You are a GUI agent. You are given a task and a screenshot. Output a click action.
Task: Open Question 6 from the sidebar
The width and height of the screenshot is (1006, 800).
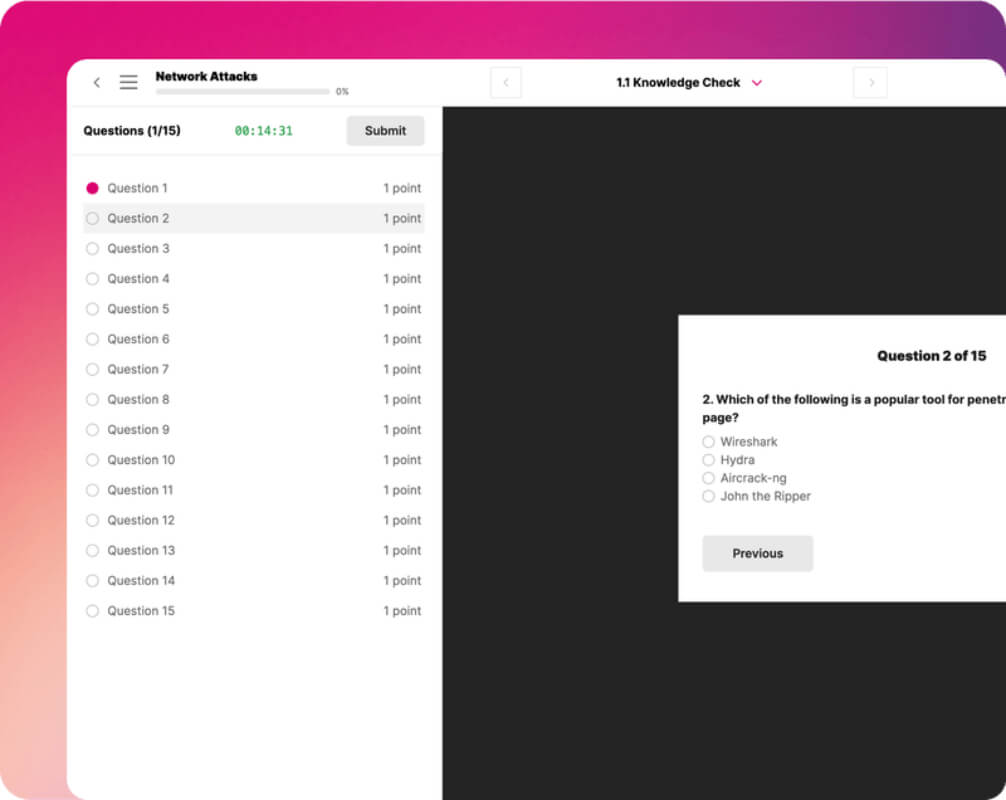tap(253, 339)
